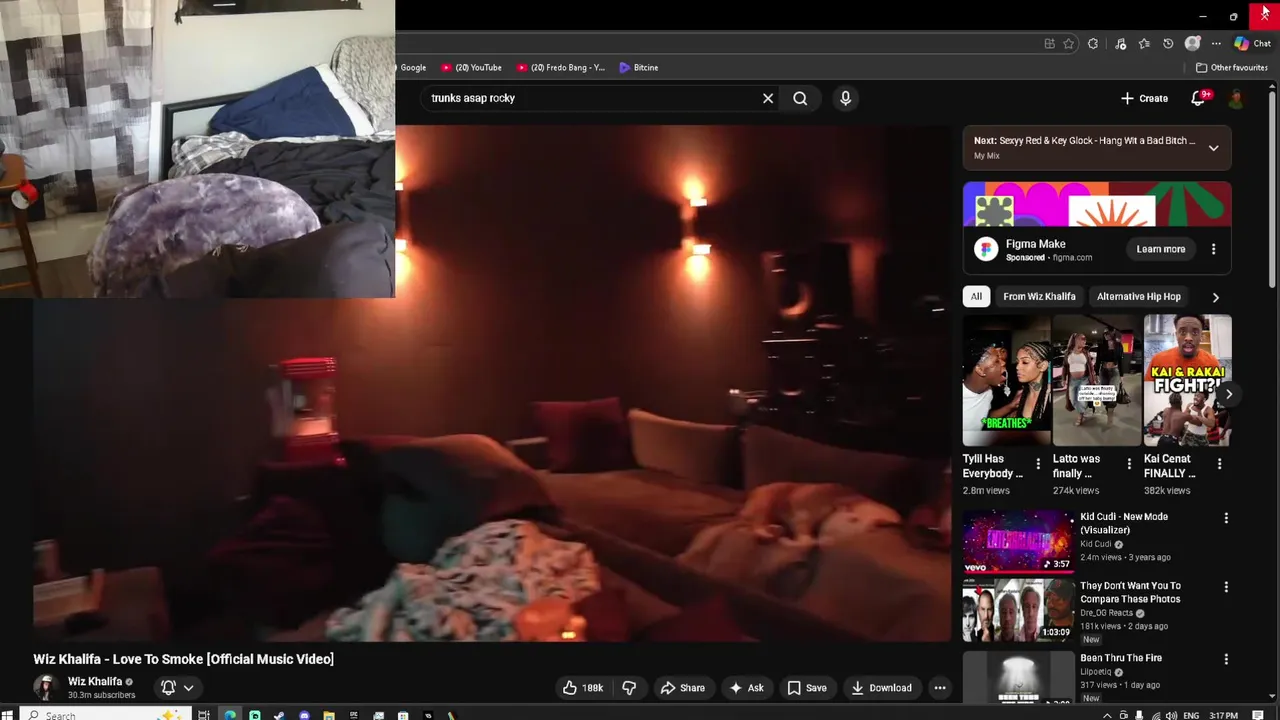Screen dimensions: 1280x720
Task: Open the Bitcine bookmark
Action: tap(638, 67)
